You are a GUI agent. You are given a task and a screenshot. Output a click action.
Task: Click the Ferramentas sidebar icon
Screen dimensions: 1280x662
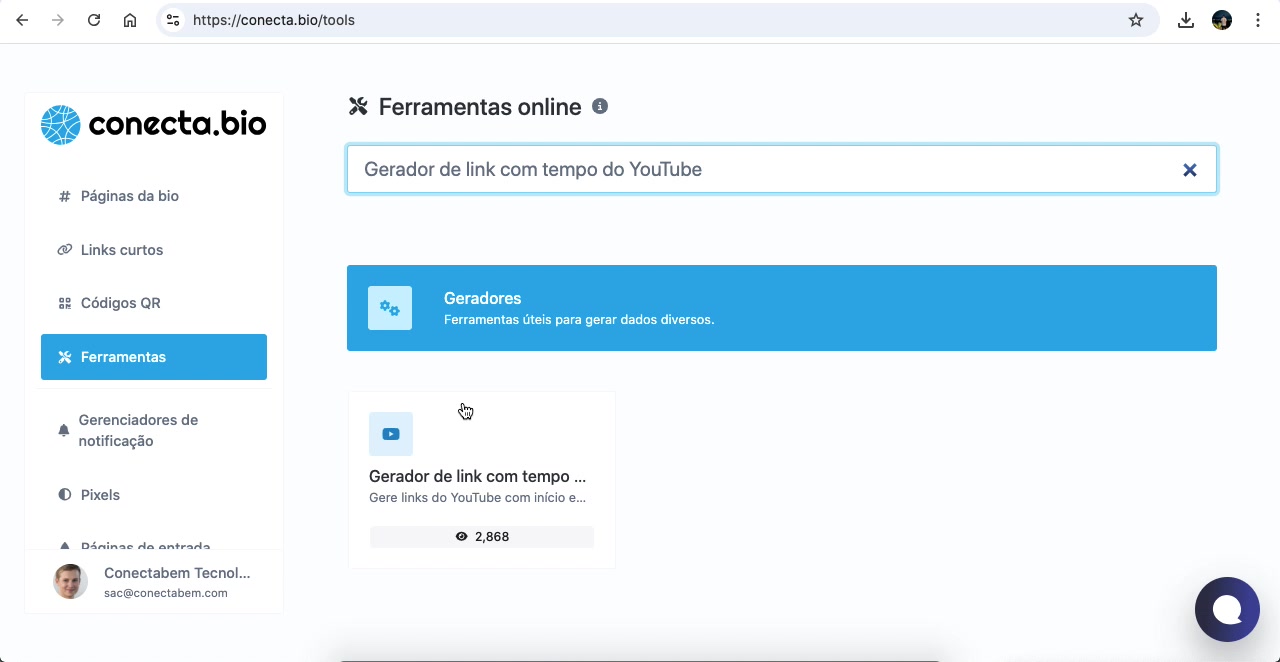click(x=63, y=356)
